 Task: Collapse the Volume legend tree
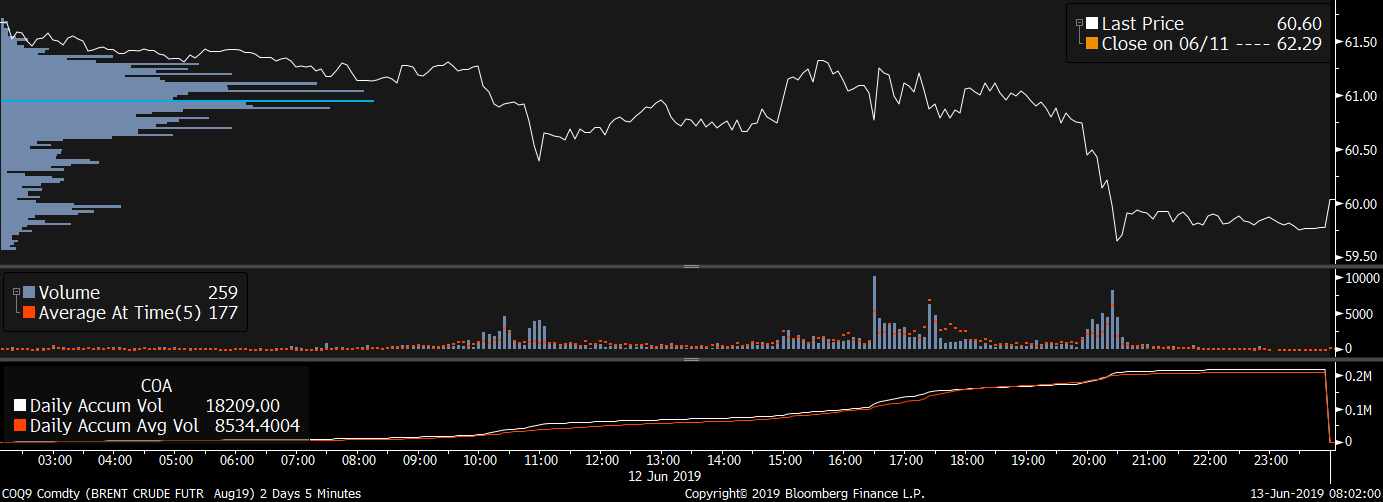click(x=16, y=291)
